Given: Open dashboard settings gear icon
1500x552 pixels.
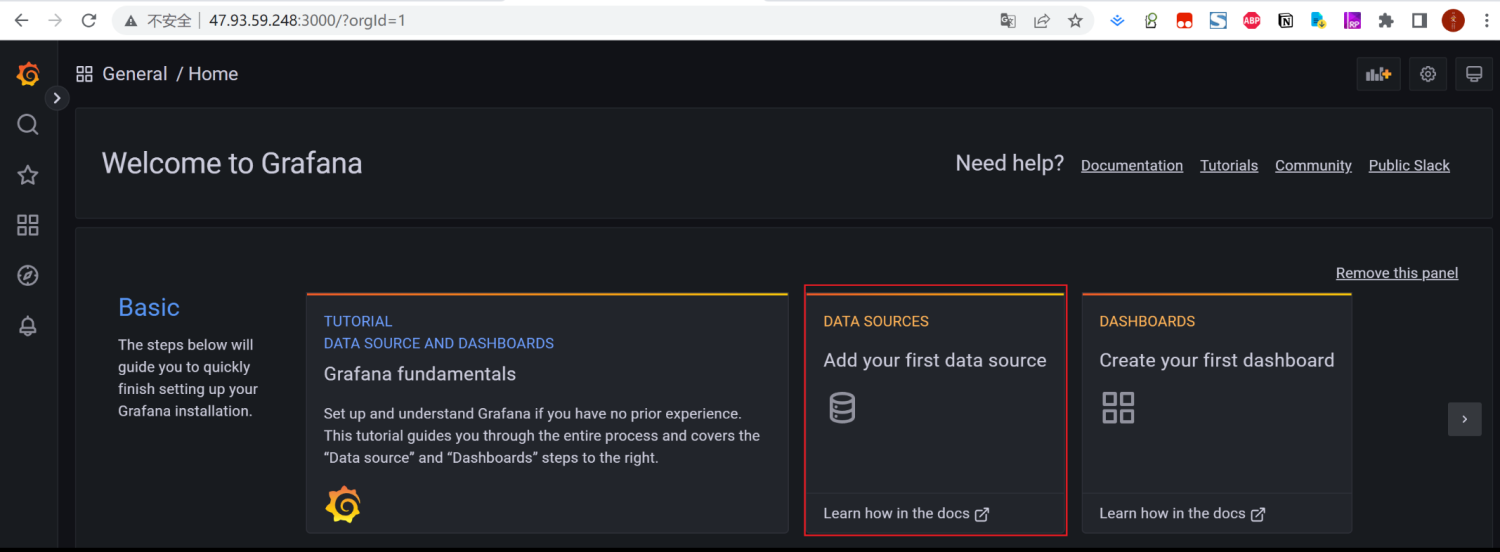Looking at the screenshot, I should [x=1428, y=74].
